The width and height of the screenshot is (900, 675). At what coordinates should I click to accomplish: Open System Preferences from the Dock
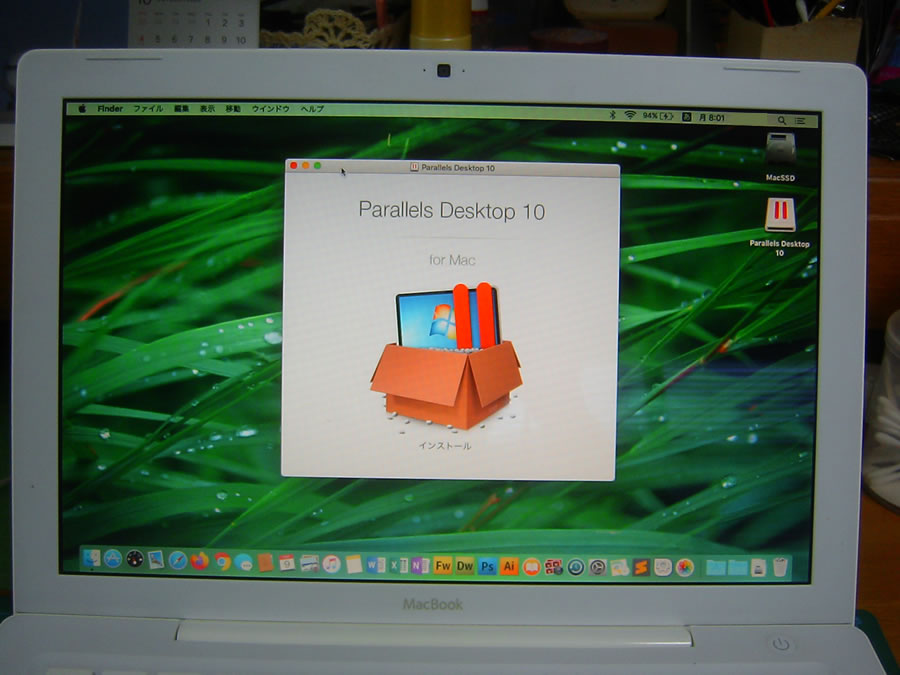[598, 568]
